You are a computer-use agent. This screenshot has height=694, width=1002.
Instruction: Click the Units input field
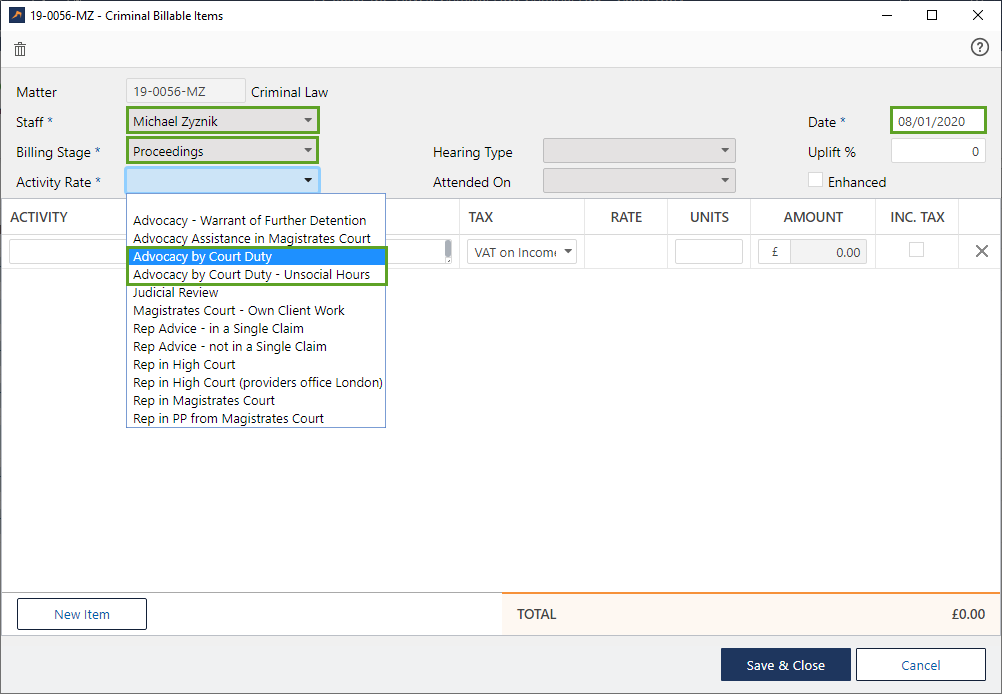pyautogui.click(x=708, y=252)
